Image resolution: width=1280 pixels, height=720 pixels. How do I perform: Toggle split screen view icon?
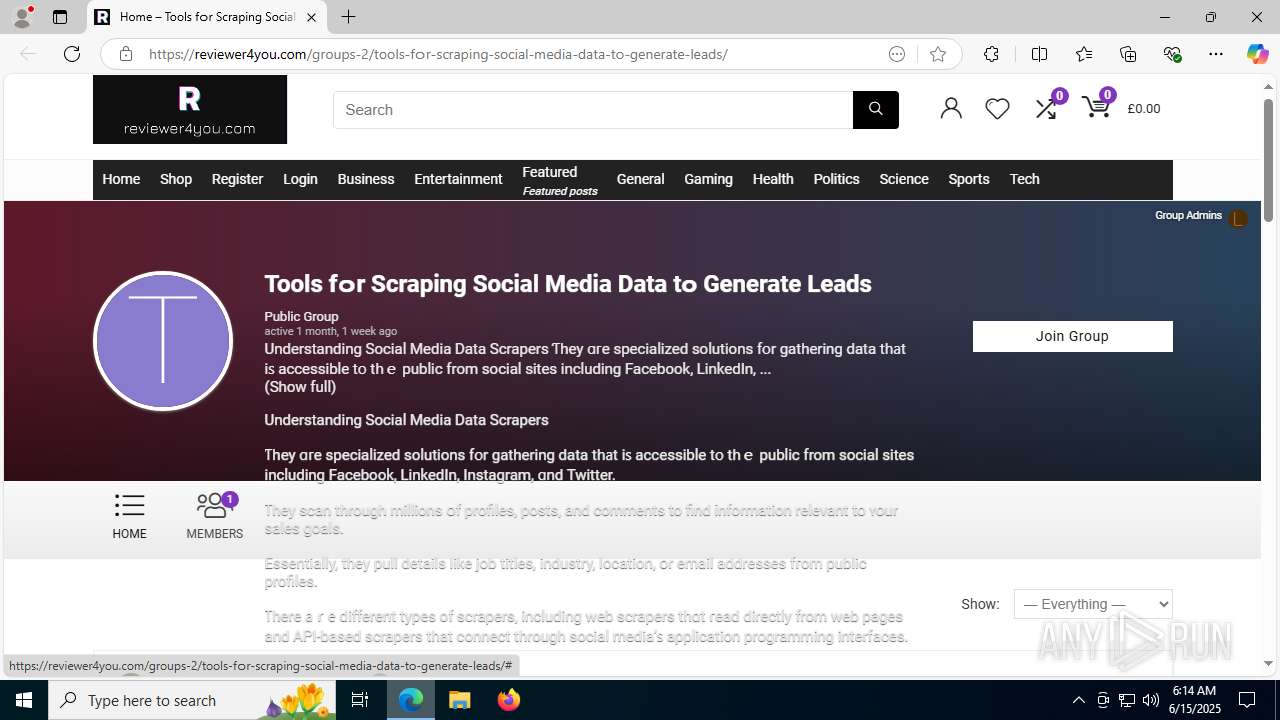pos(1039,54)
